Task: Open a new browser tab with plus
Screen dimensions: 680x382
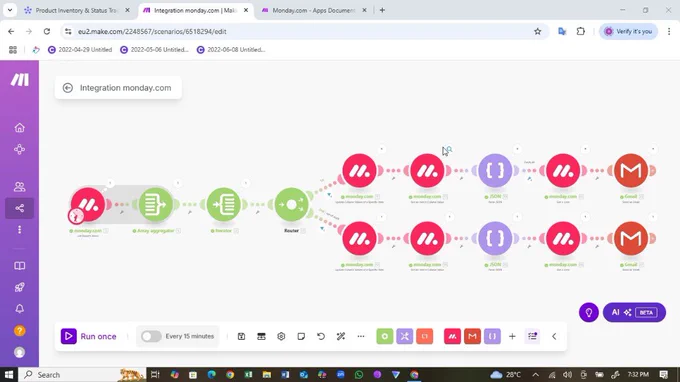Action: click(x=382, y=10)
